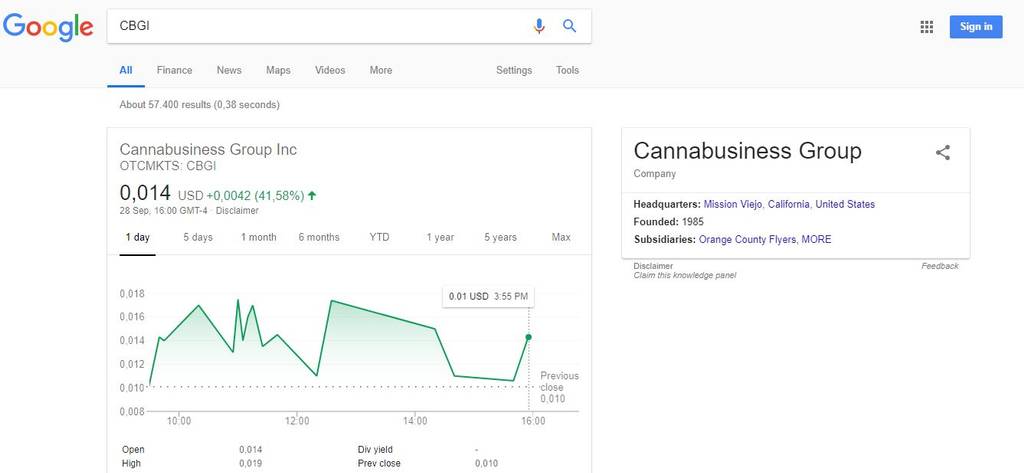This screenshot has height=473, width=1024.
Task: Click the High 0,019 row
Action: click(192, 463)
